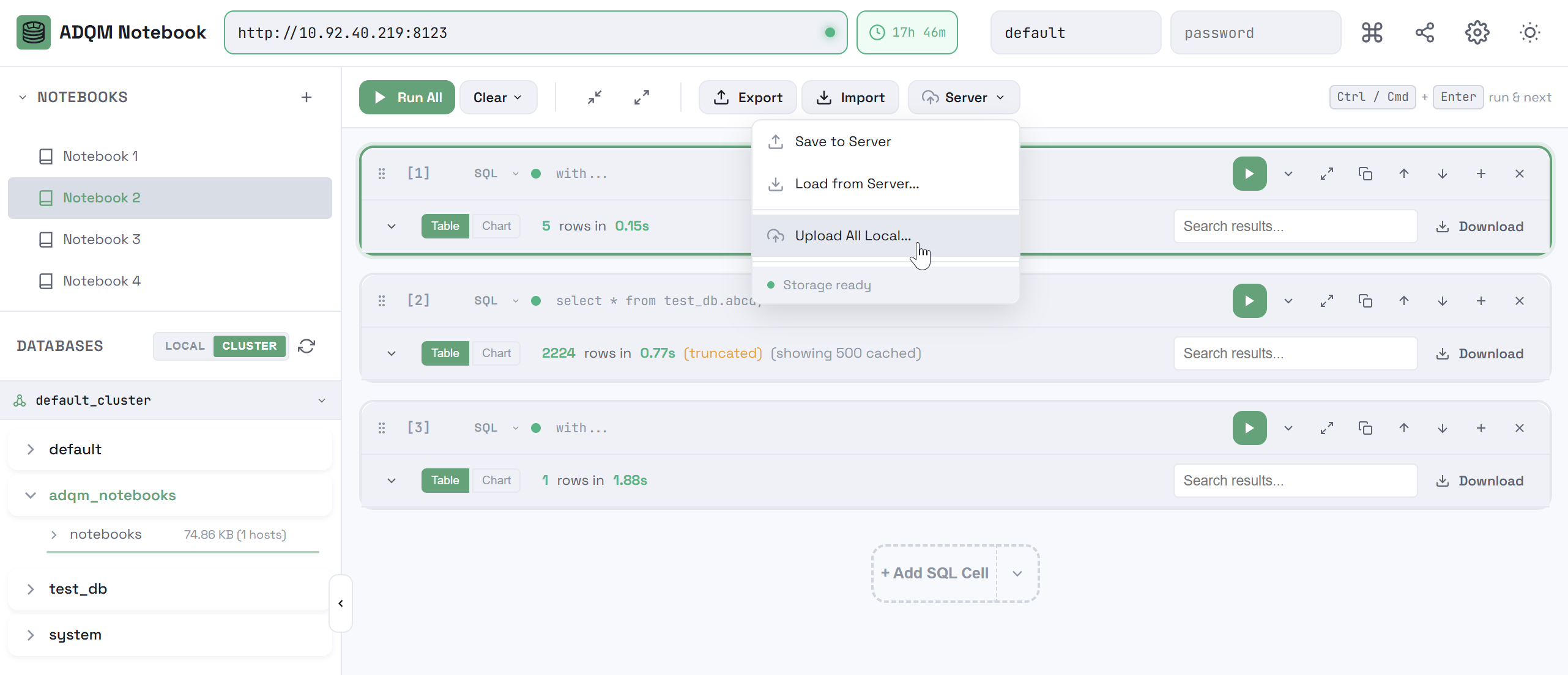Click the Run All button
Viewport: 1568px width, 675px height.
click(407, 97)
